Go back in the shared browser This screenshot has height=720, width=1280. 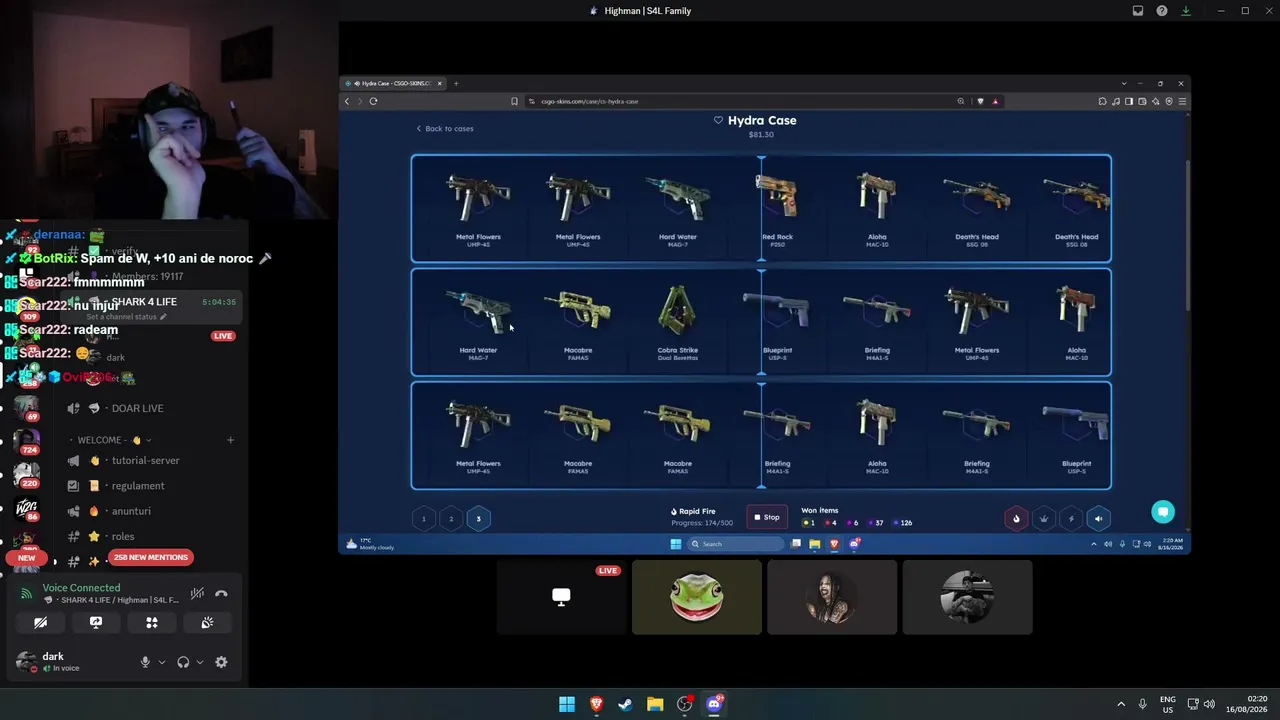click(347, 101)
